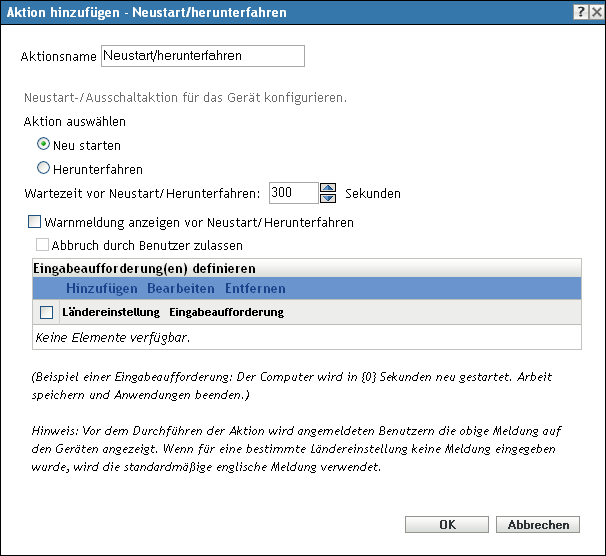Click the Ländereinstellung column header
Viewport: 606px width, 556px height.
[112, 312]
